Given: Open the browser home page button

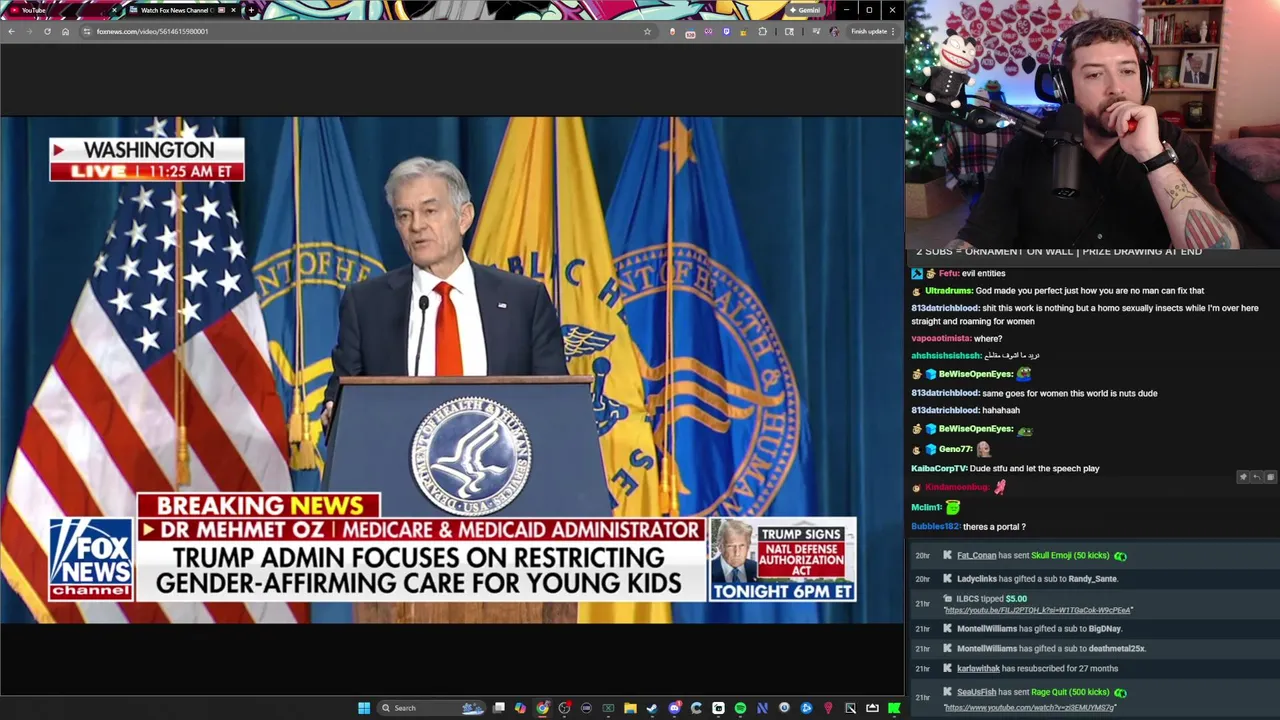Looking at the screenshot, I should click(x=65, y=31).
